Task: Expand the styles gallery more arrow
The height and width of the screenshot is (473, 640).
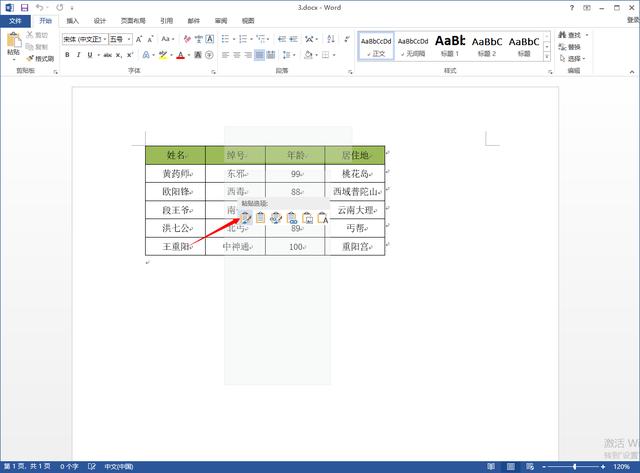Action: click(547, 57)
